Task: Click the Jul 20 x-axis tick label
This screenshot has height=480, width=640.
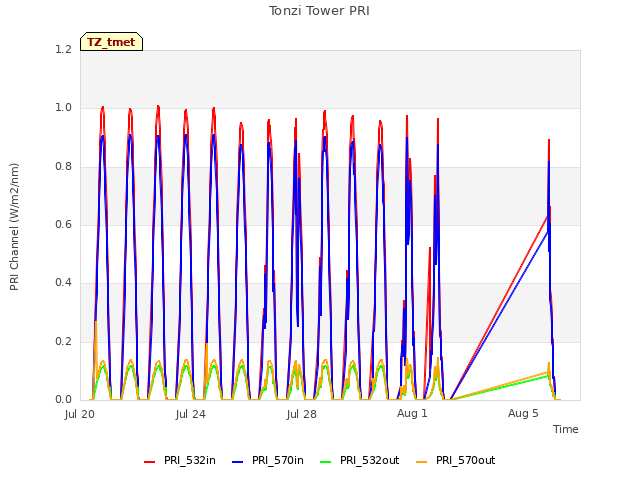Action: (x=80, y=414)
